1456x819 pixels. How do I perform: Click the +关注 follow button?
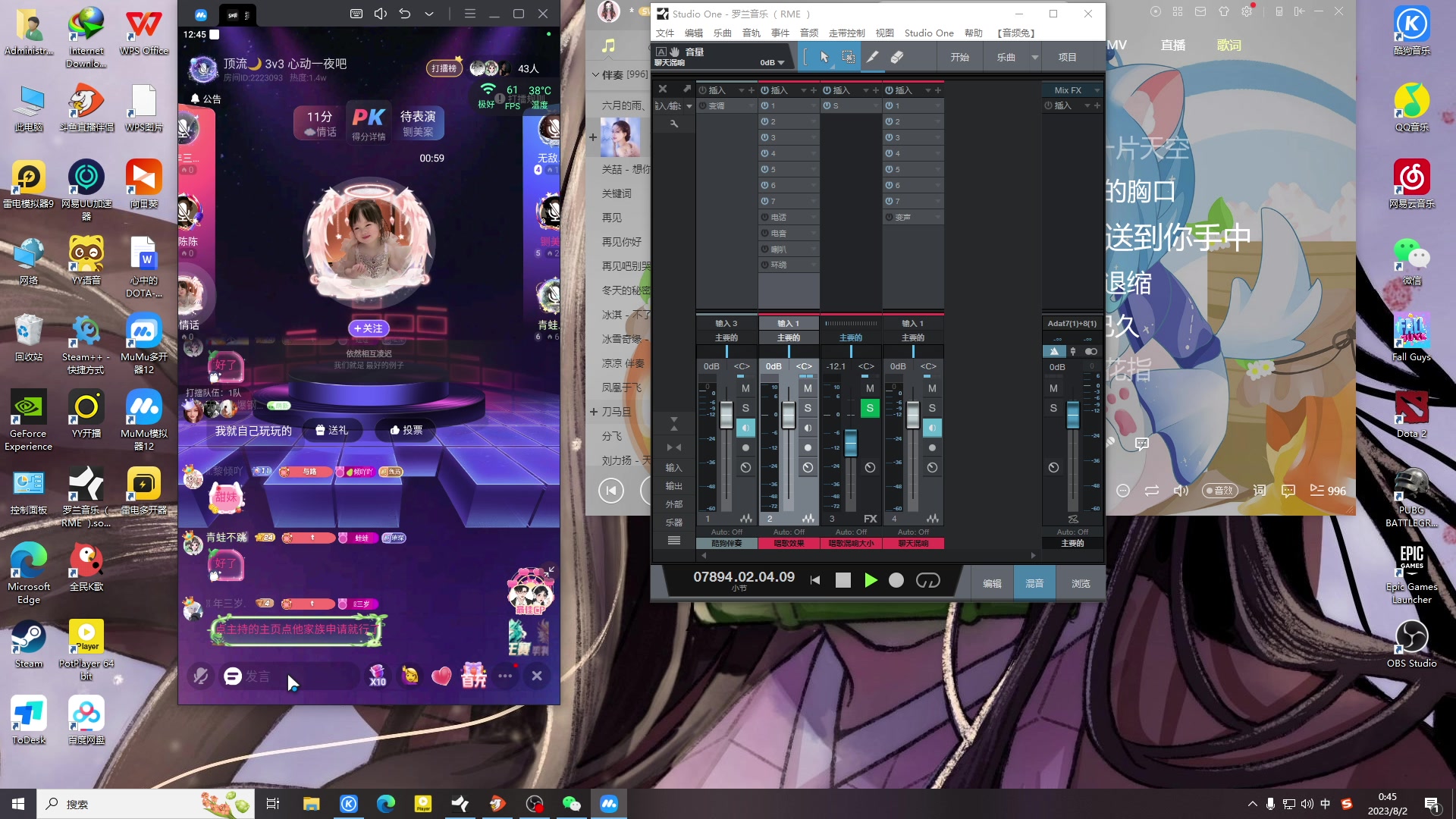click(x=369, y=328)
